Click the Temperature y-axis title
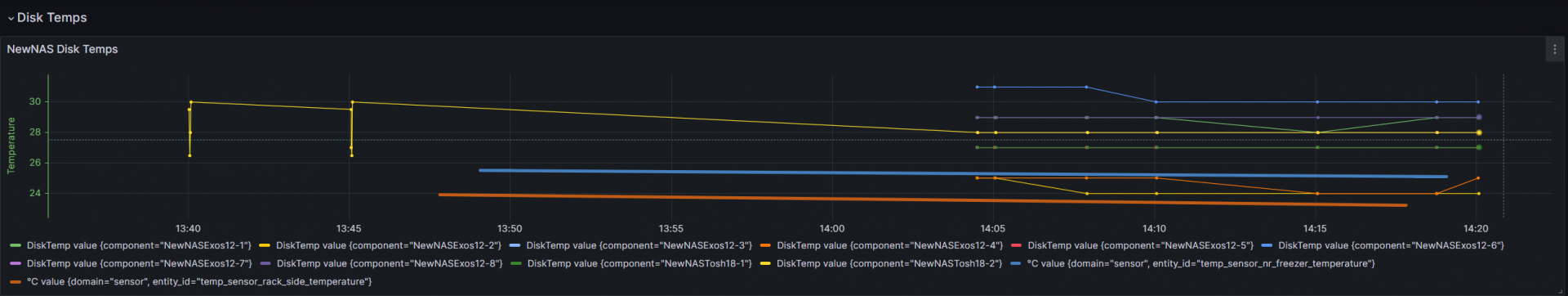This screenshot has height=296, width=1568. [x=11, y=146]
